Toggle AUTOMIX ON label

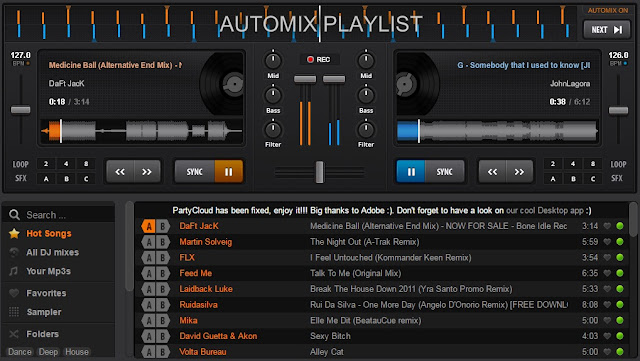608,11
